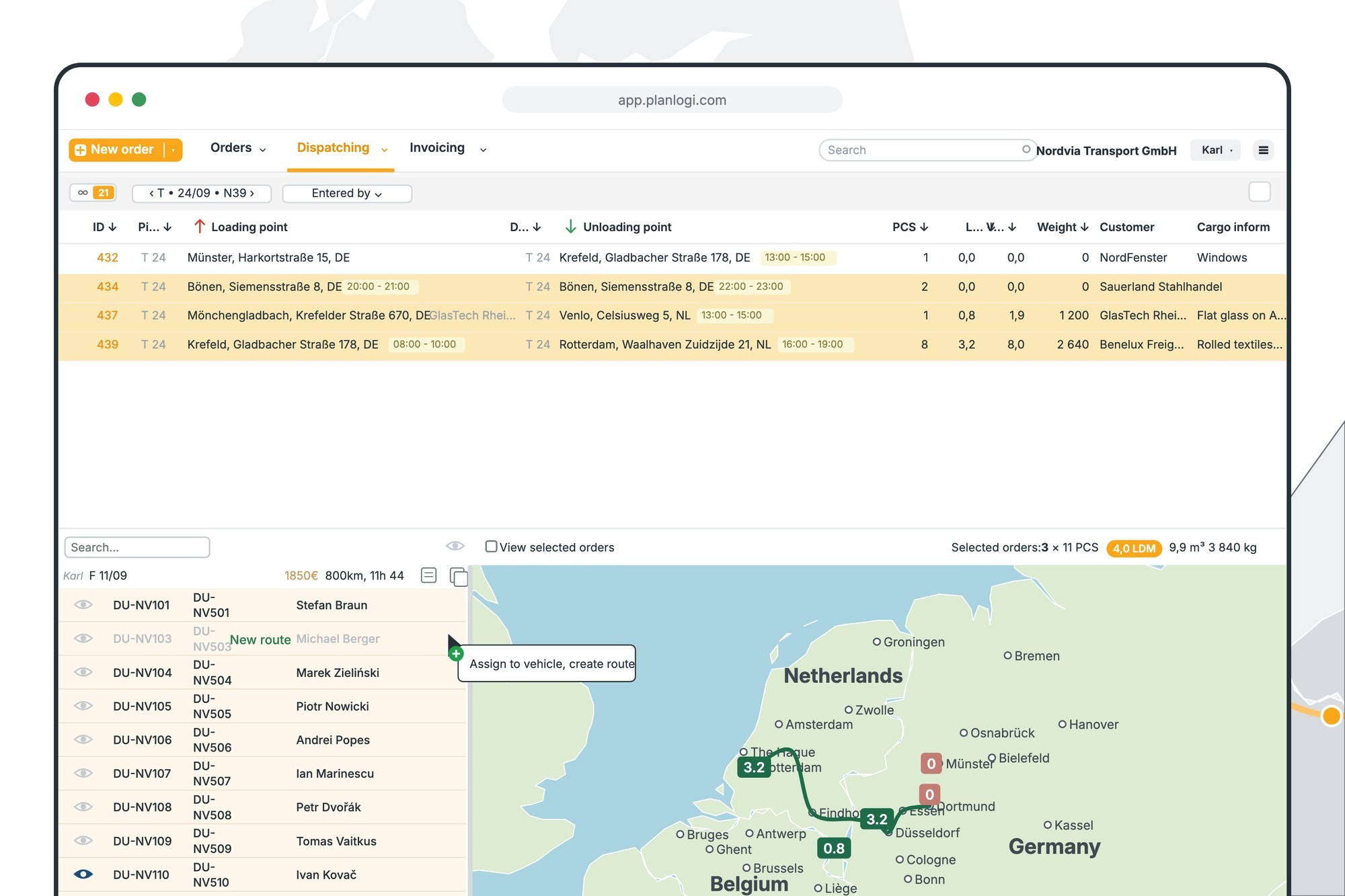The image size is (1345, 896).
Task: Sort by PCS column
Action: click(910, 227)
